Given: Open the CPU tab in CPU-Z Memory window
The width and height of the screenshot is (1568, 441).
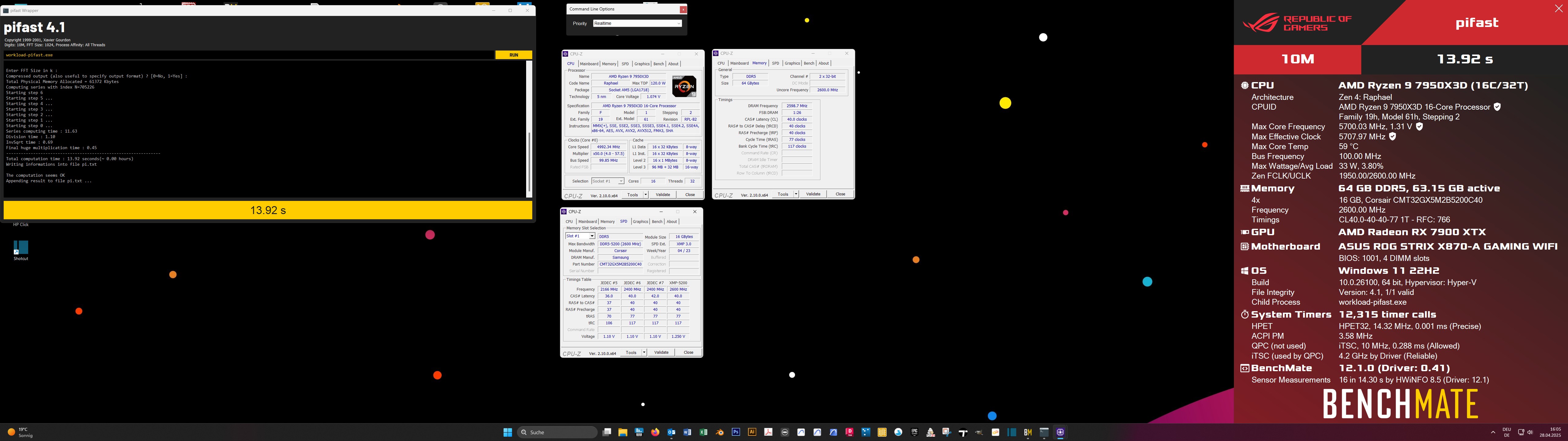Looking at the screenshot, I should click(x=721, y=63).
